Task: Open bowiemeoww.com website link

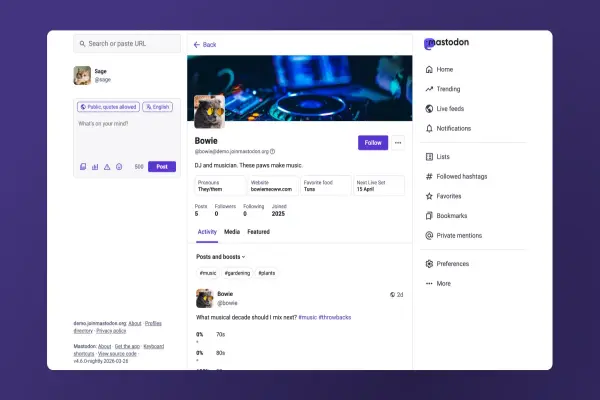Action: pos(271,189)
